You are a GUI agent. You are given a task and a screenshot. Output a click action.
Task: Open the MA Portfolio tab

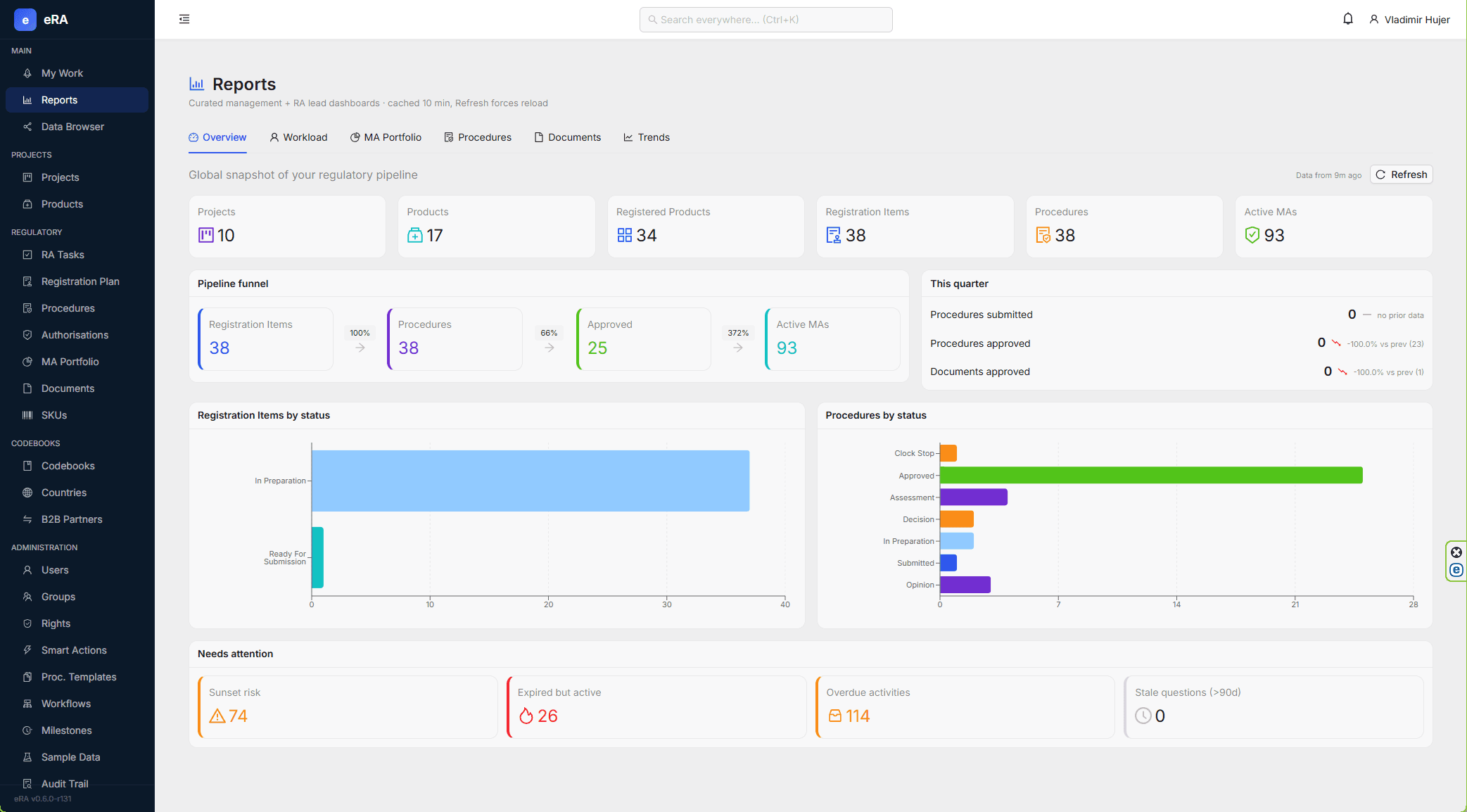386,137
